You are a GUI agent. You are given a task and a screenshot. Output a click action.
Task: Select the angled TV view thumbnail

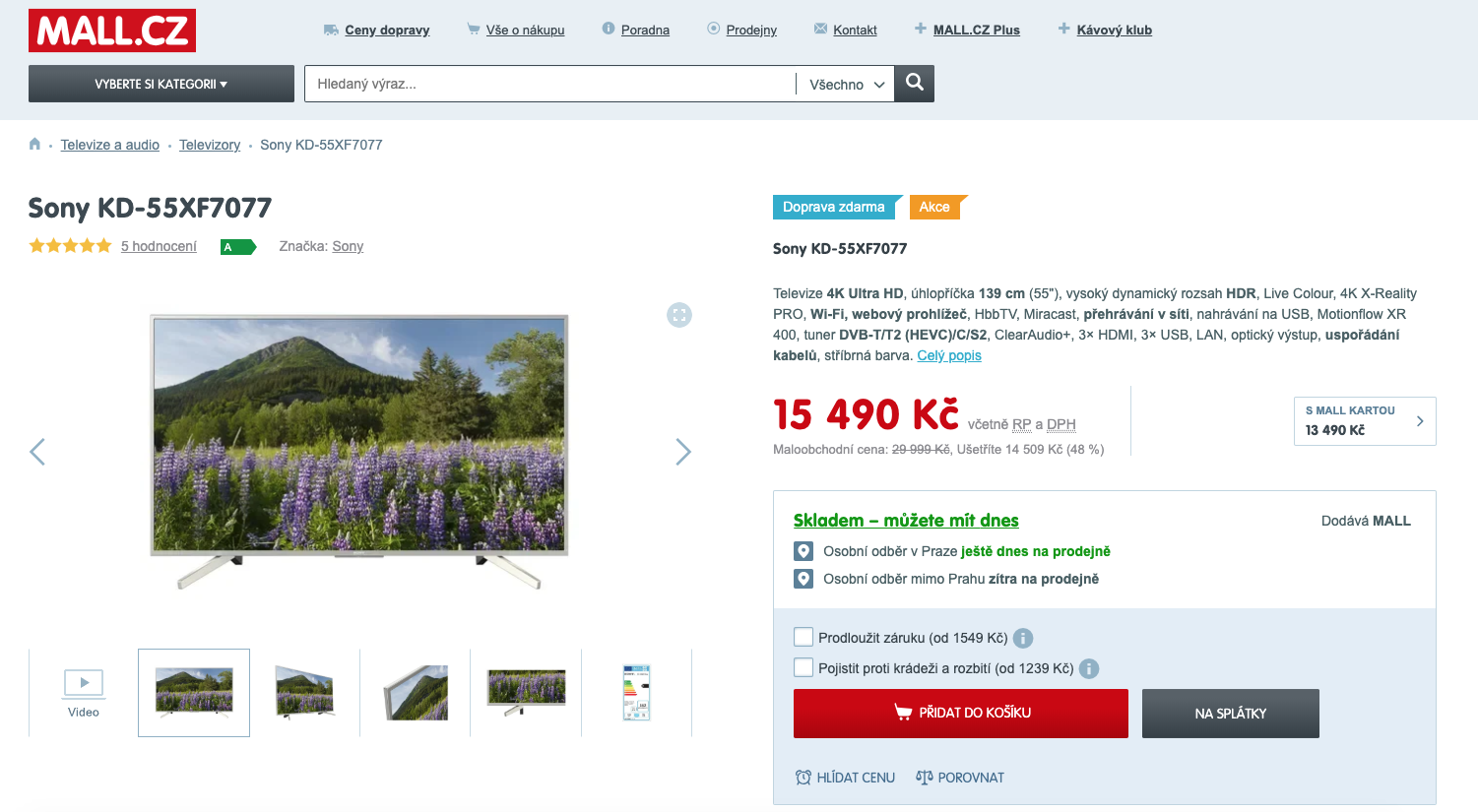click(x=304, y=693)
